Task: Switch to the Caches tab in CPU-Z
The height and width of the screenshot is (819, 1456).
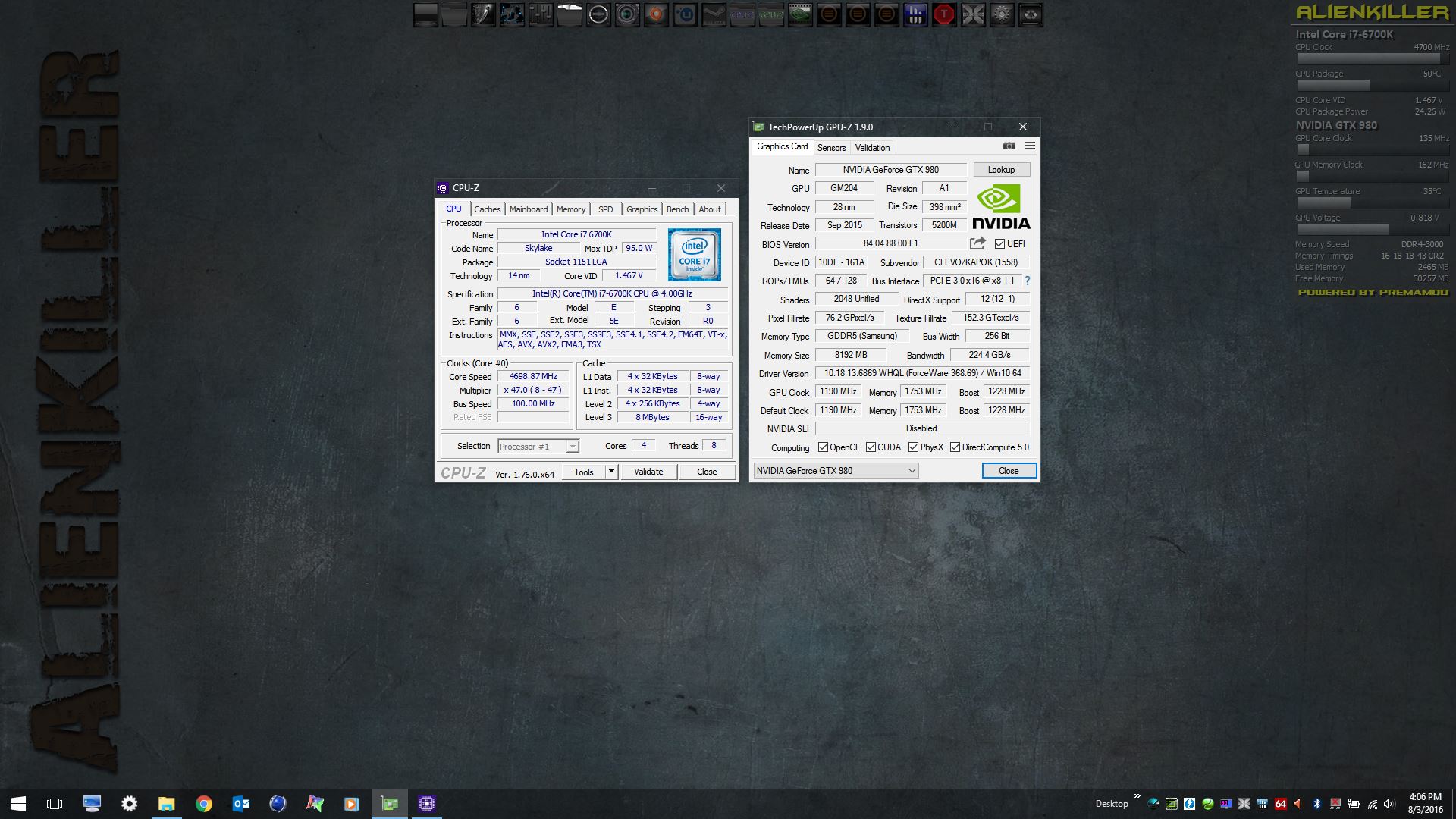Action: [x=488, y=209]
